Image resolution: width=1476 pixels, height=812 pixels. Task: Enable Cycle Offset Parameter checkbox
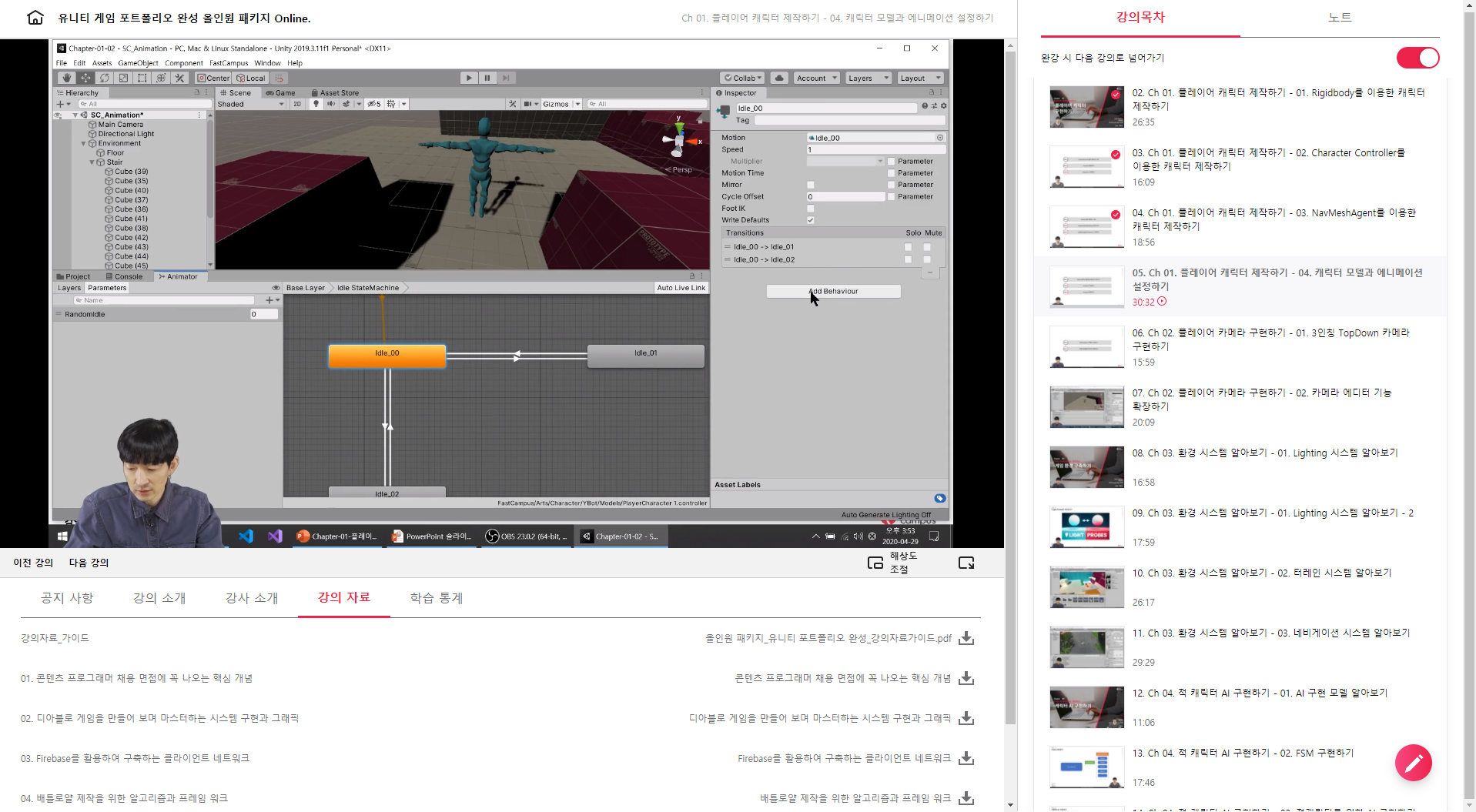pos(891,197)
